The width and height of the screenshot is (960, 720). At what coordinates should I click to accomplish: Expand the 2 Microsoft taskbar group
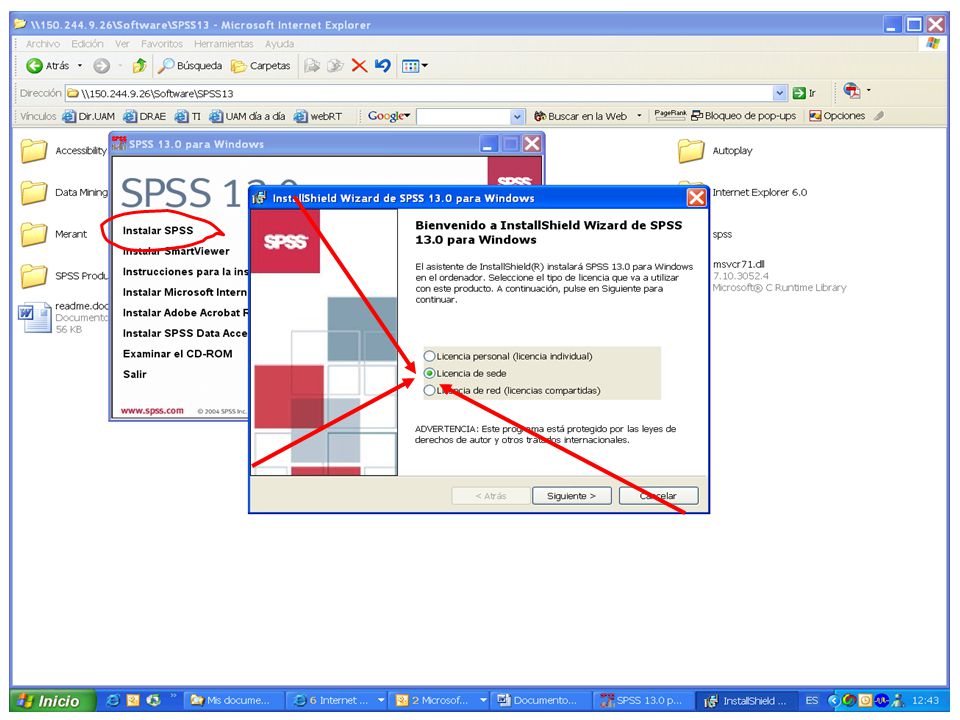click(x=483, y=700)
